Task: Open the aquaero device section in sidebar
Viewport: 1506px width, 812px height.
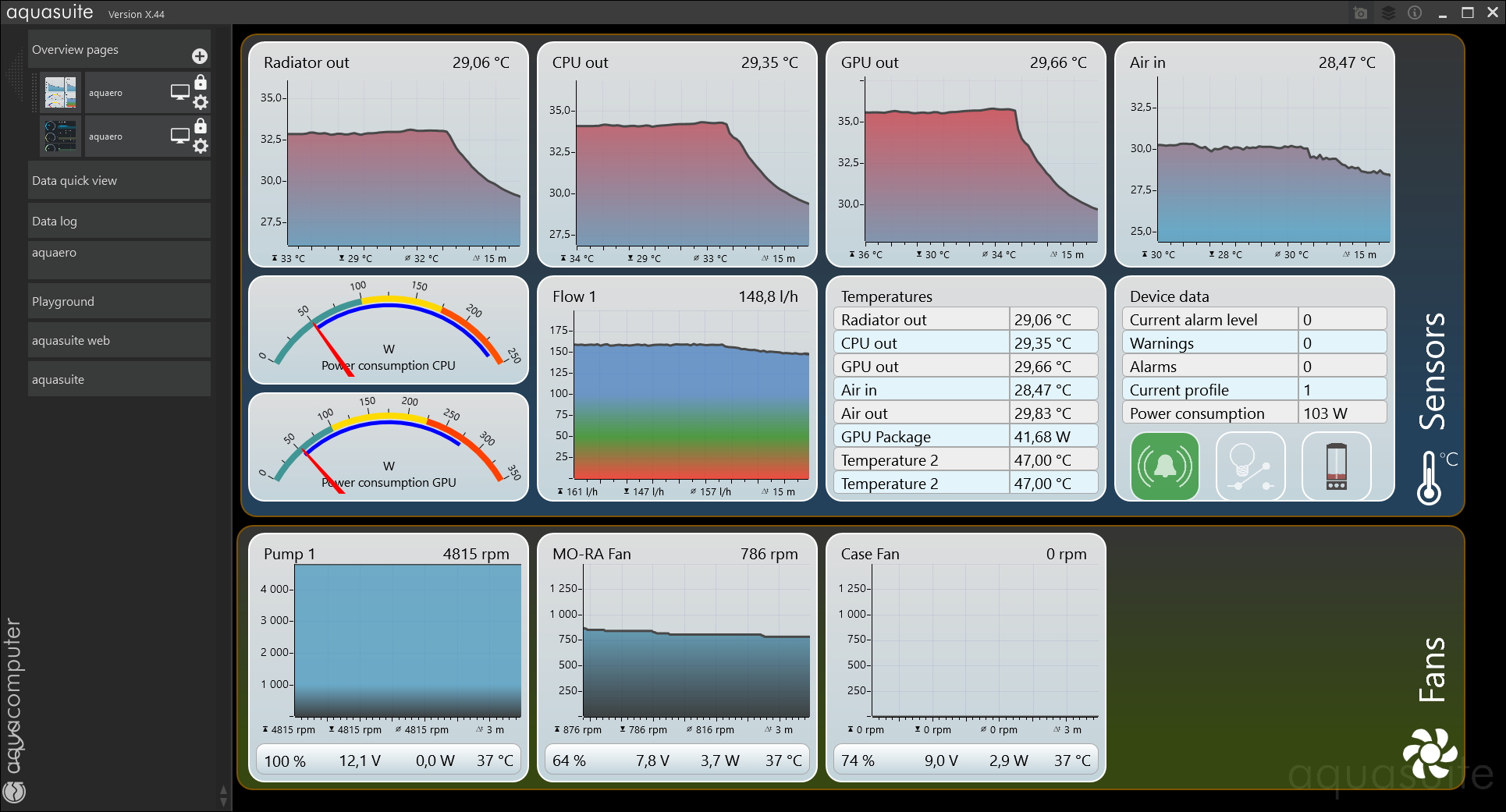Action: click(x=119, y=260)
